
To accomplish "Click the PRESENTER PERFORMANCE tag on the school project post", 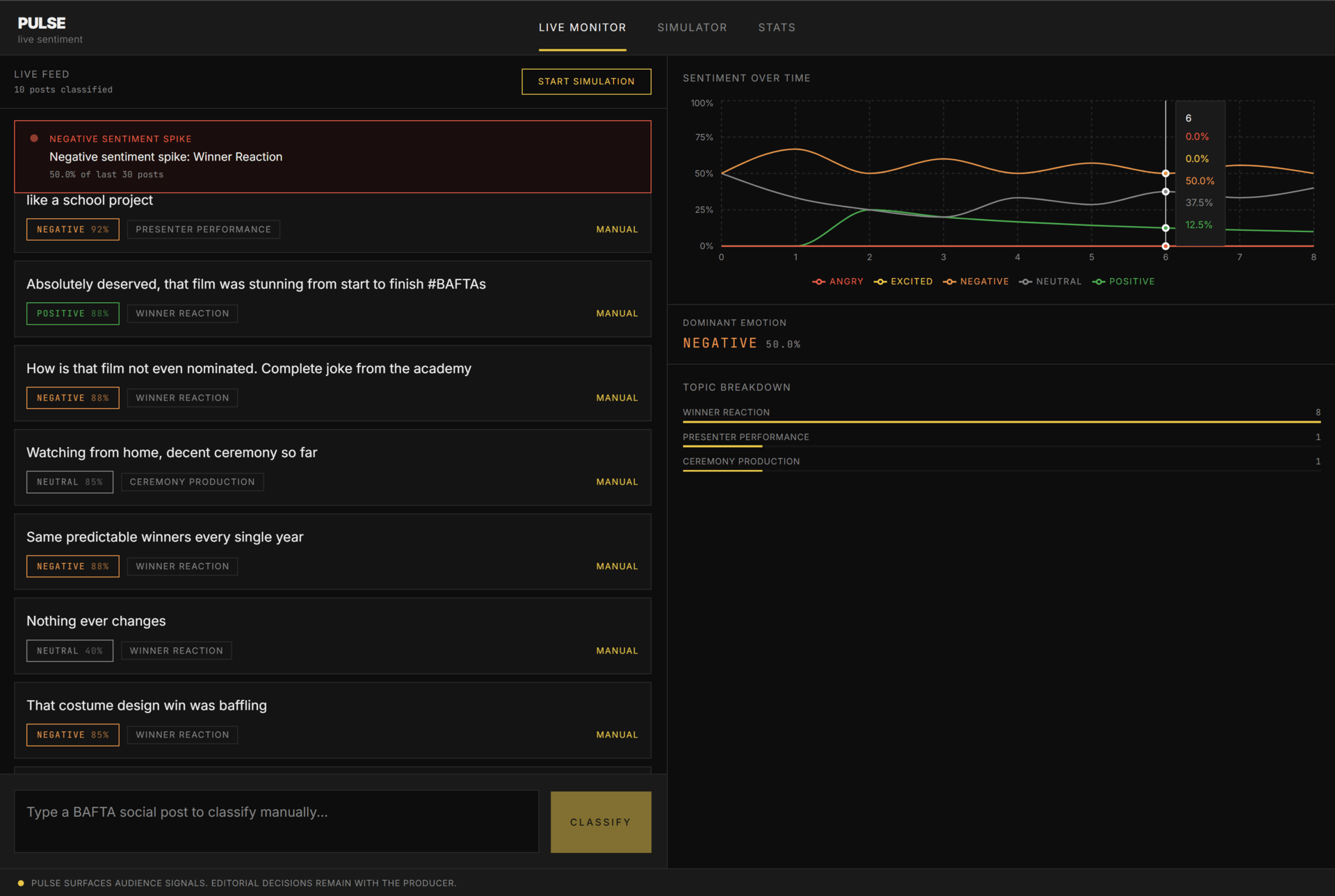I will [x=203, y=229].
